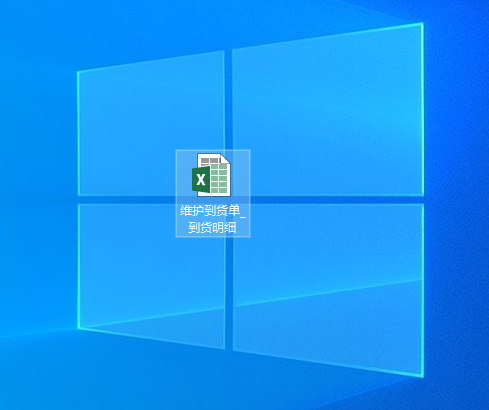This screenshot has width=489, height=410.
Task: Click the second label line 到货明细
Action: coord(212,228)
